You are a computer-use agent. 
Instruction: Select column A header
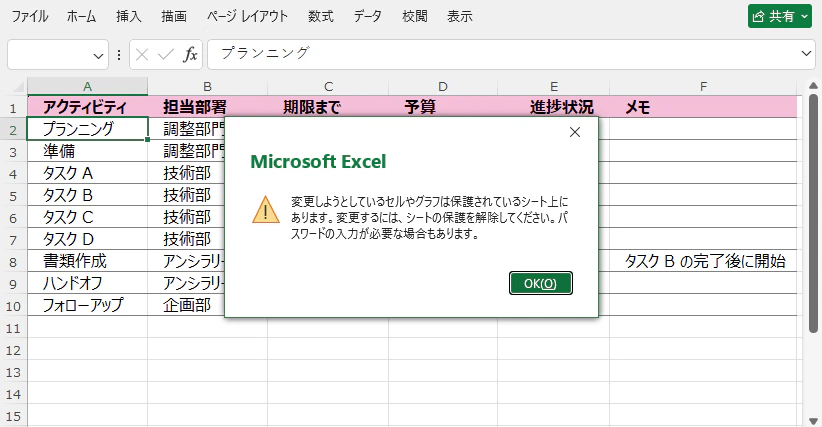coord(88,86)
